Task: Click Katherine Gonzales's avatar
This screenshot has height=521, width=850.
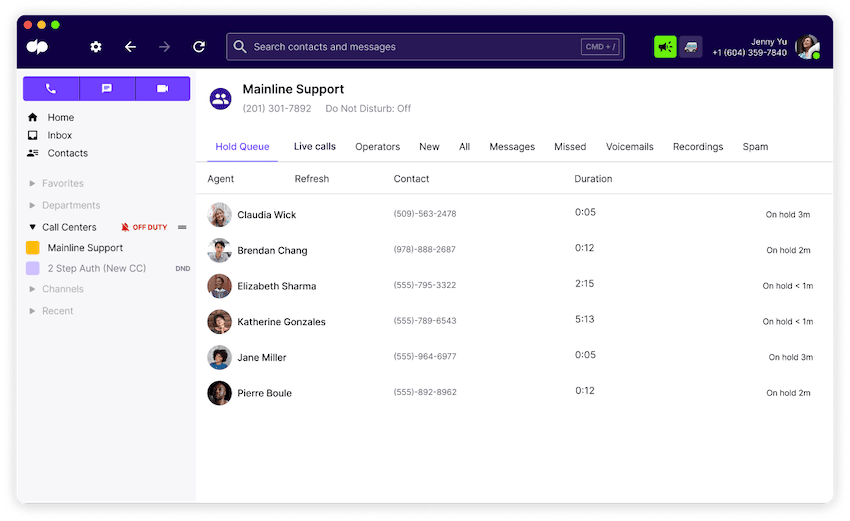Action: (x=220, y=322)
